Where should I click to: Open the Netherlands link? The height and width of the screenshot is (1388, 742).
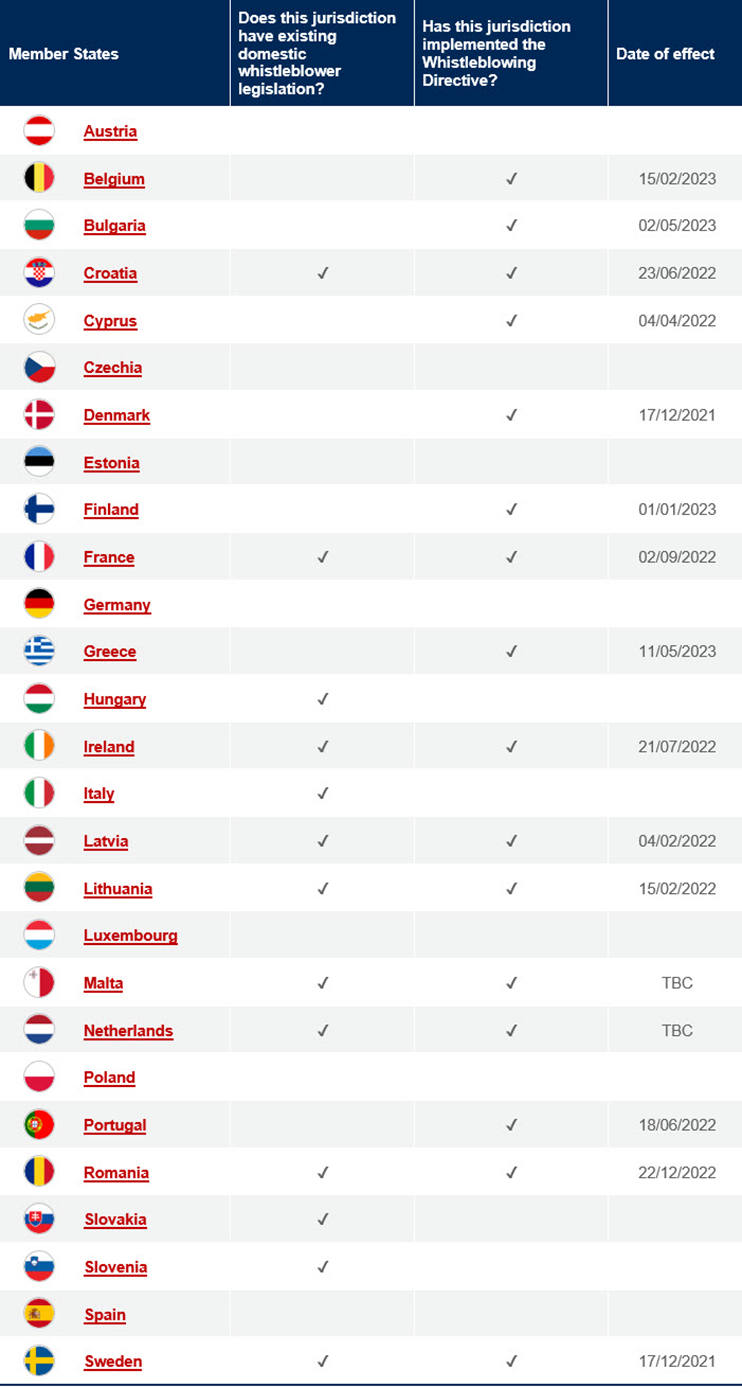click(x=128, y=1031)
